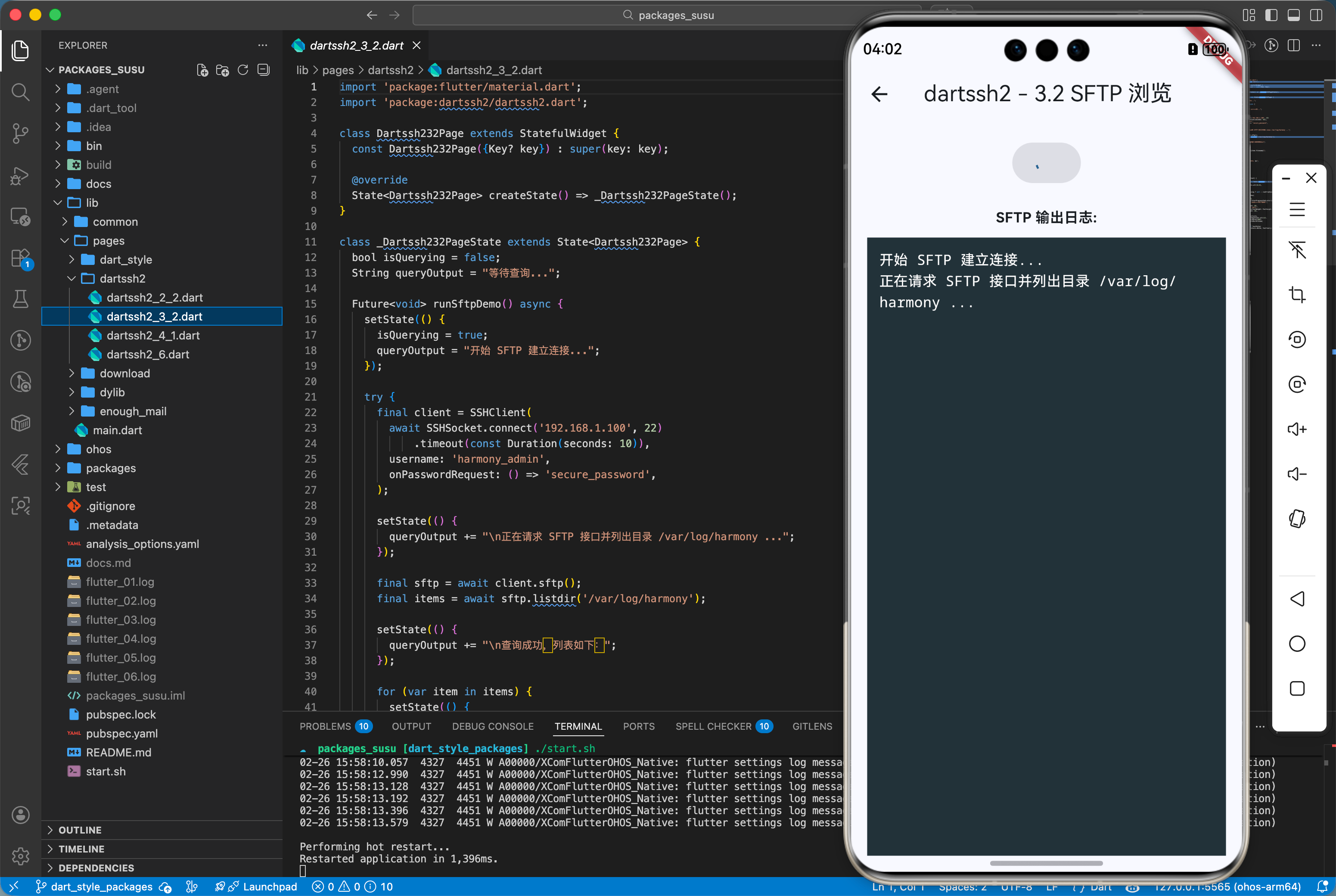The image size is (1336, 896).
Task: Open the Extensions view with badge
Action: [x=21, y=258]
